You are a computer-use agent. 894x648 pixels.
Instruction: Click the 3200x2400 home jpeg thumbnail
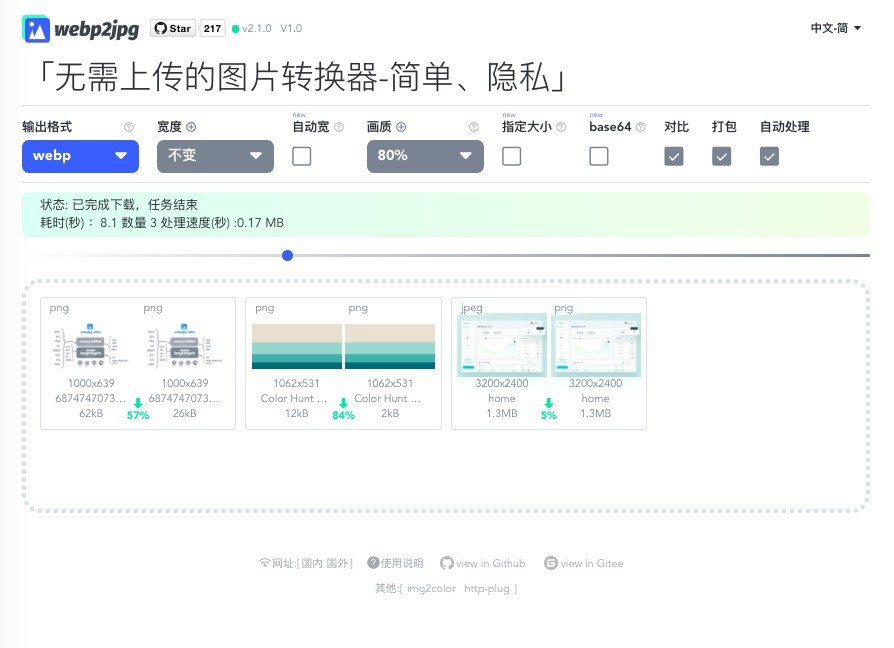[x=502, y=344]
